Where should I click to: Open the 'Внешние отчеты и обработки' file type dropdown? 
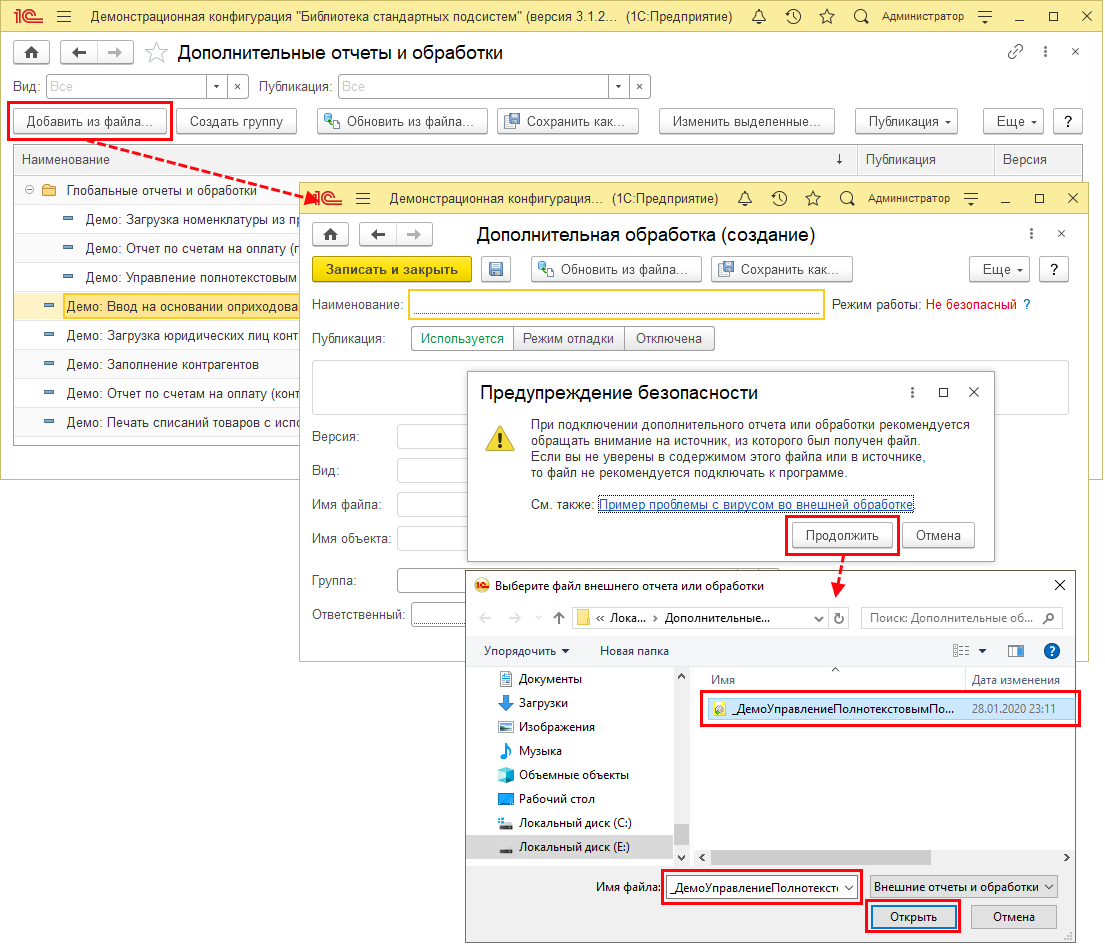click(963, 887)
